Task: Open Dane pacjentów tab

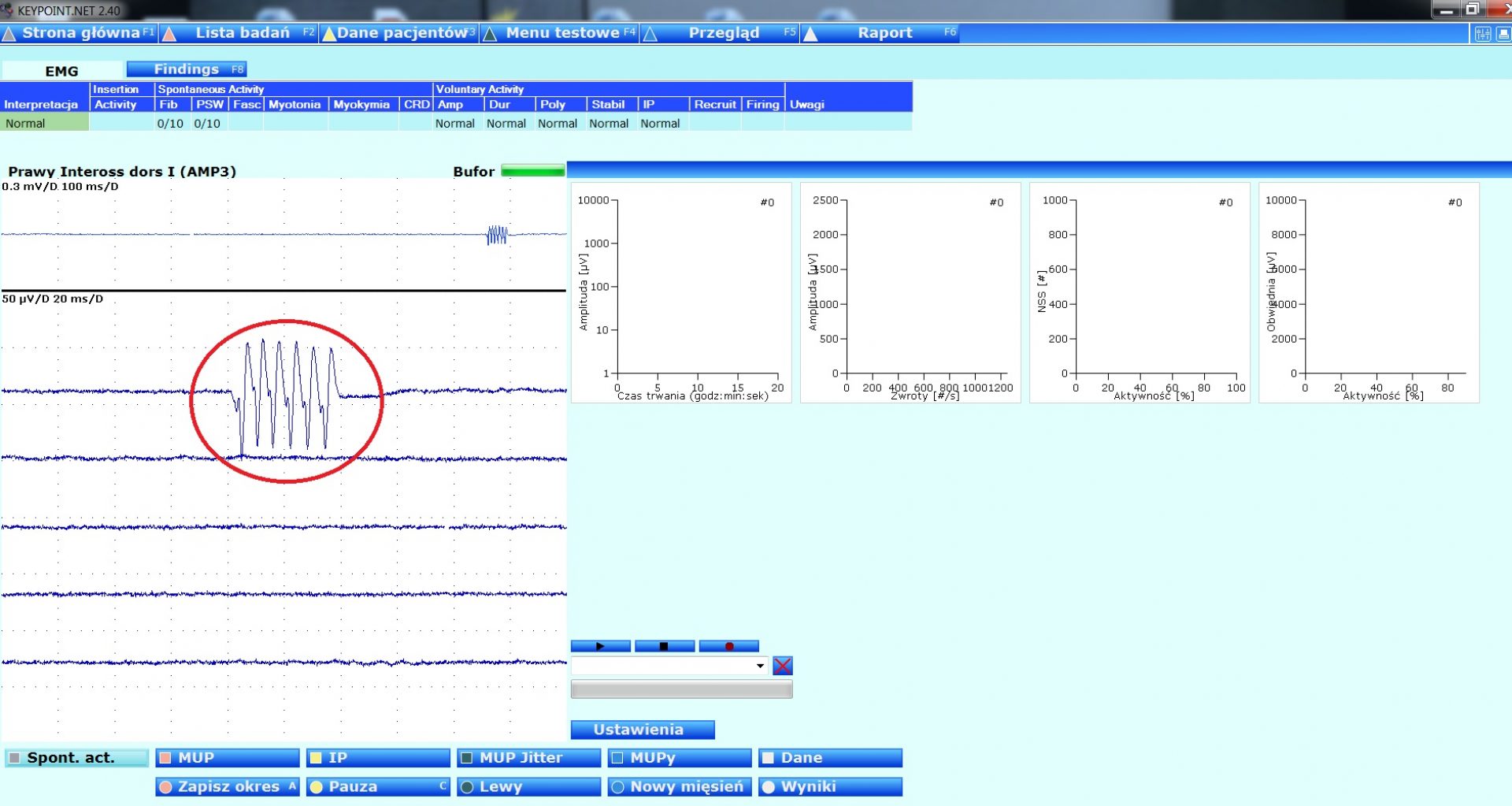Action: point(399,33)
